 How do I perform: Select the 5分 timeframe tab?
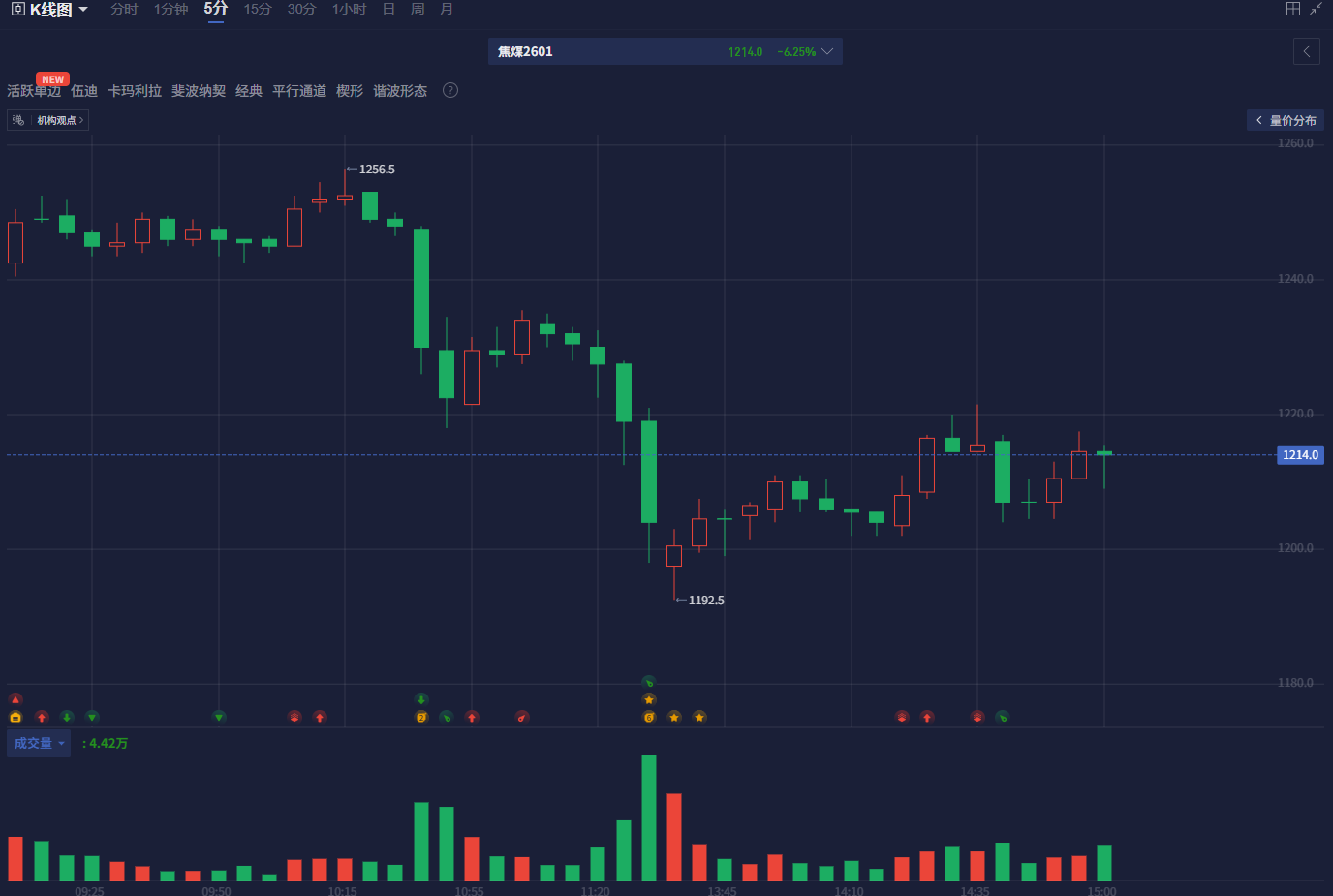pyautogui.click(x=215, y=9)
